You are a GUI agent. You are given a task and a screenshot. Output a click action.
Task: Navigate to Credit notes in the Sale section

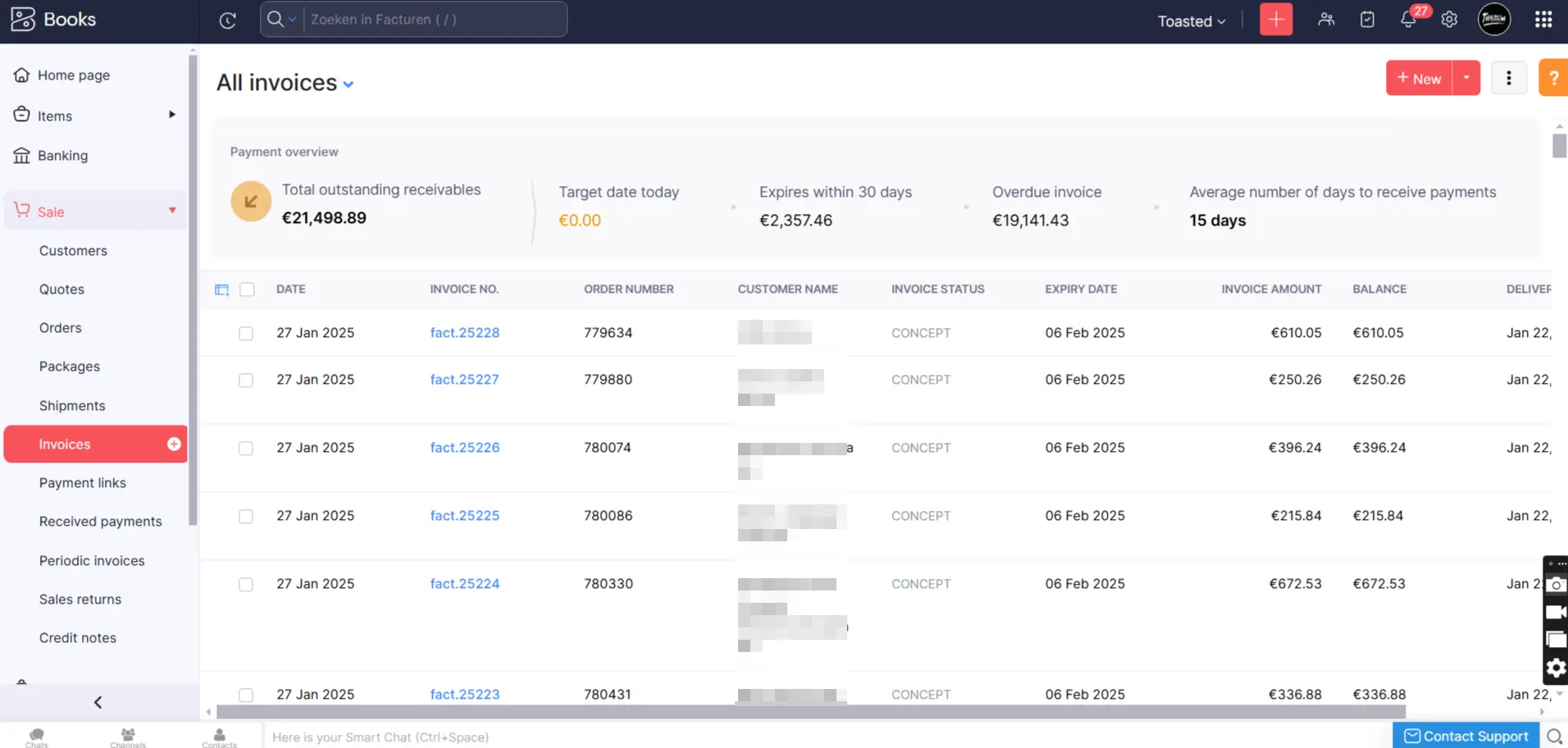[77, 637]
